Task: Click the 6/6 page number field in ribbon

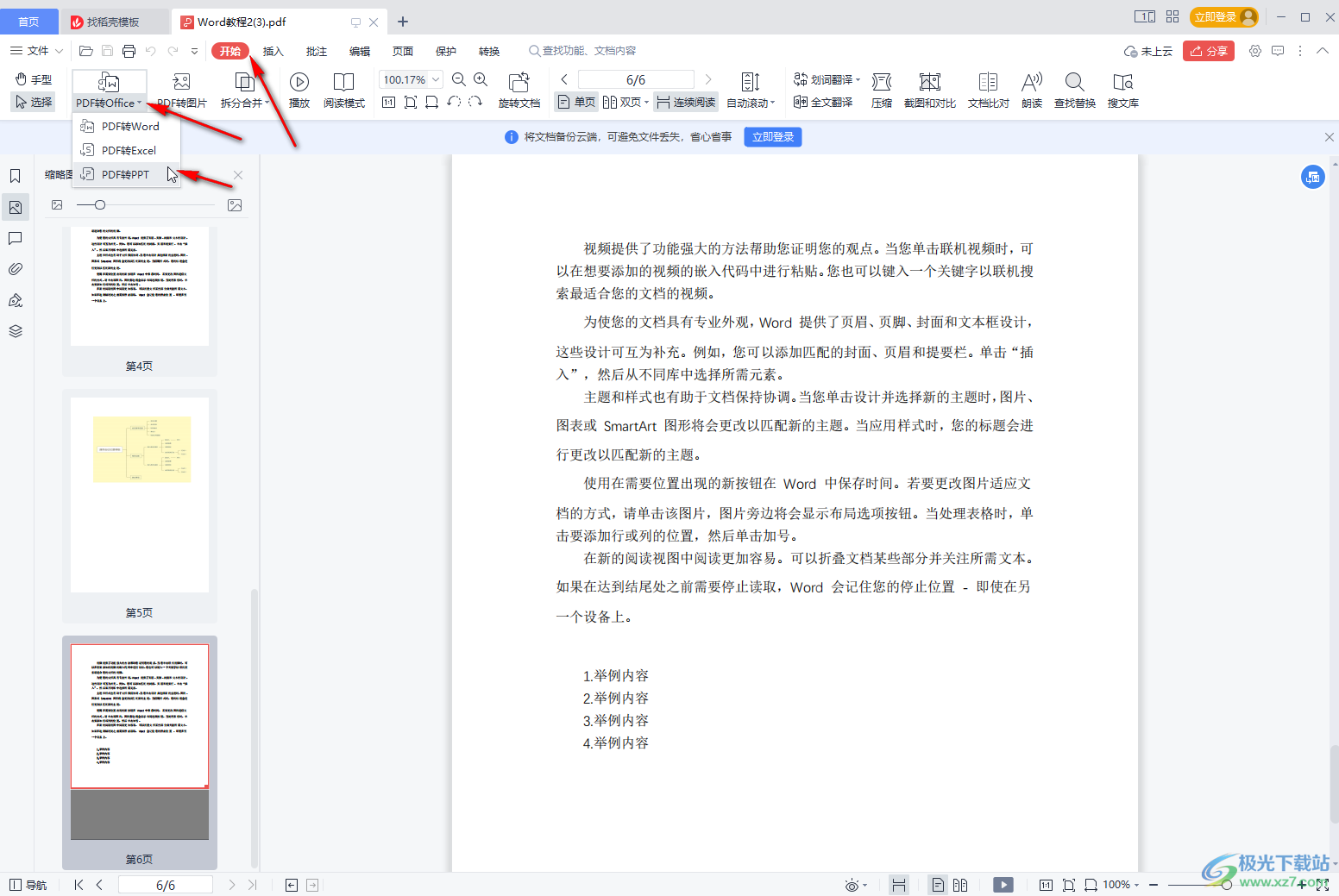Action: pos(636,79)
